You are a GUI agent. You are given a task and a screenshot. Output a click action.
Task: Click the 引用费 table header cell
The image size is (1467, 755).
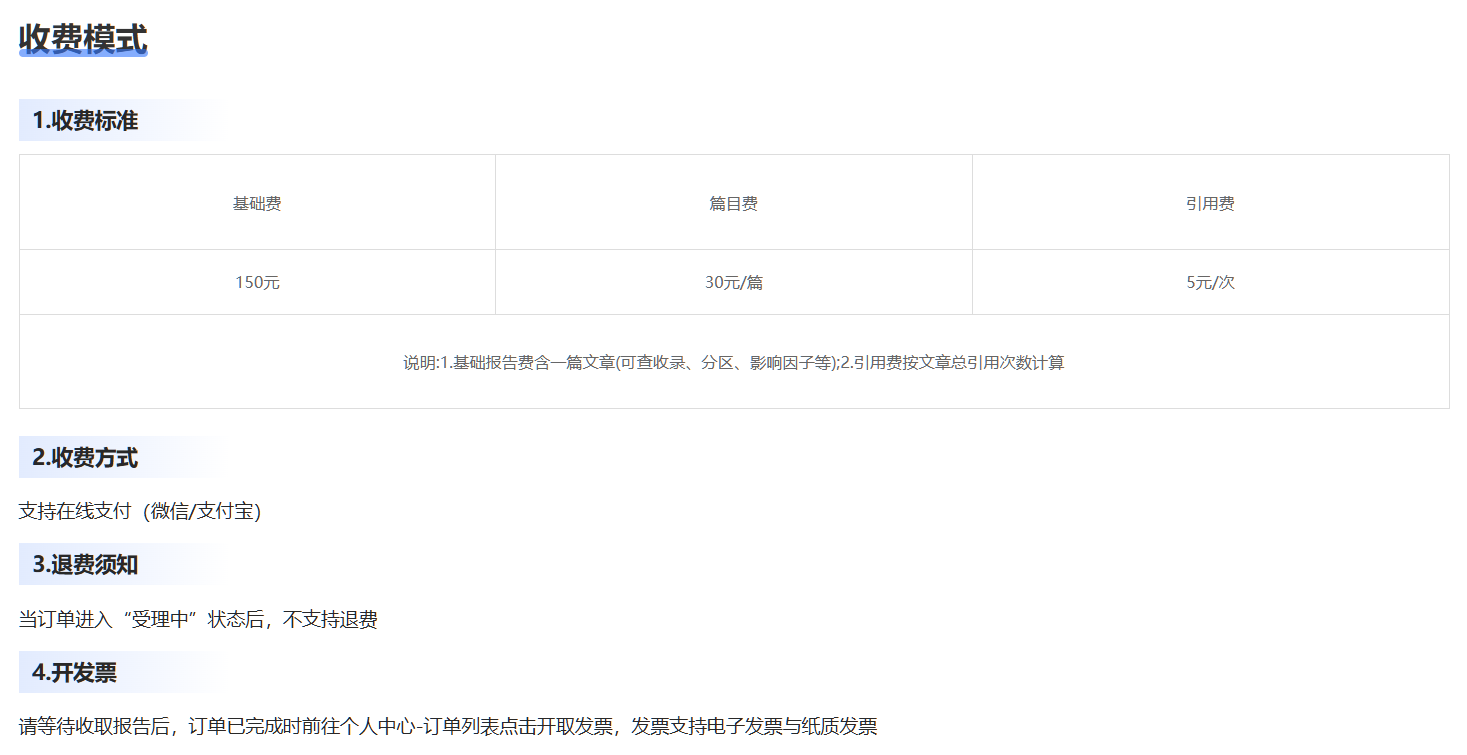click(x=1211, y=203)
